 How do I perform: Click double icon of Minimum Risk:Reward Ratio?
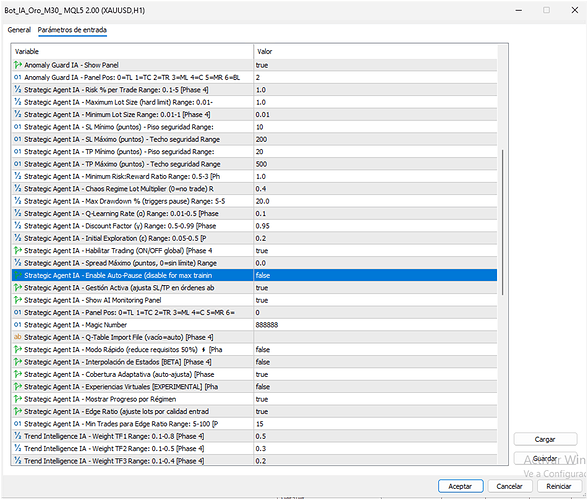coord(18,176)
